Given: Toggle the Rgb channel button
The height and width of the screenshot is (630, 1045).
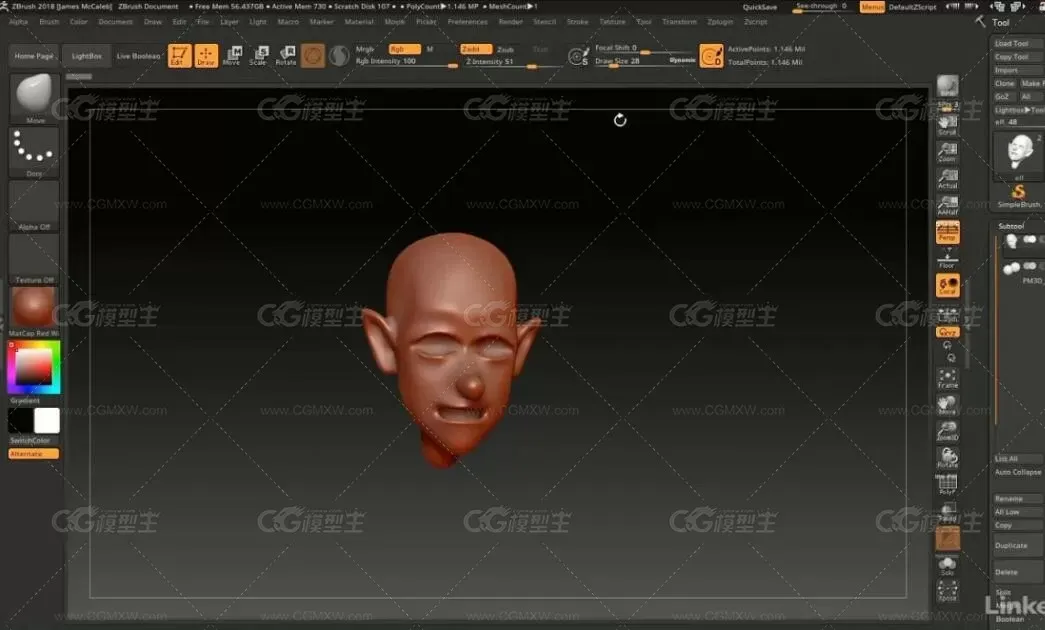Looking at the screenshot, I should (x=404, y=49).
